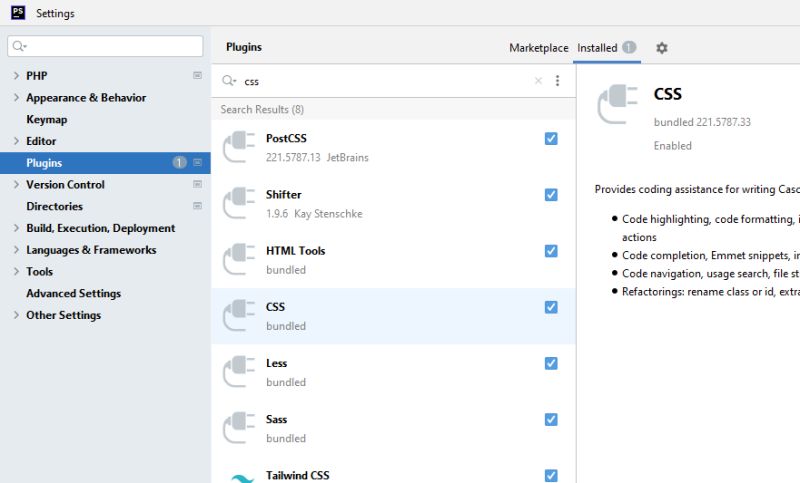
Task: Click JetBrains vendor under PostCSS
Action: pyautogui.click(x=347, y=158)
